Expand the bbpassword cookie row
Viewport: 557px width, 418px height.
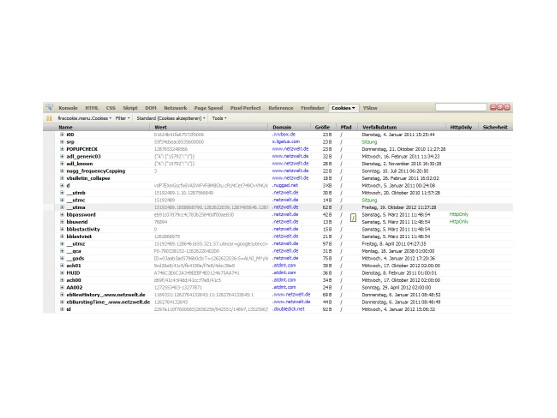[x=62, y=215]
